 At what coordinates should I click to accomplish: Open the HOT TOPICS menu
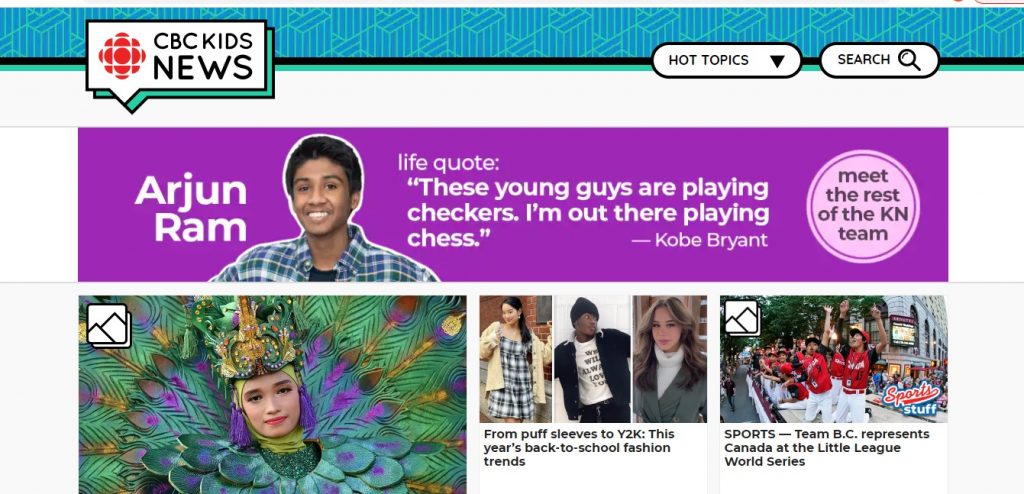726,61
